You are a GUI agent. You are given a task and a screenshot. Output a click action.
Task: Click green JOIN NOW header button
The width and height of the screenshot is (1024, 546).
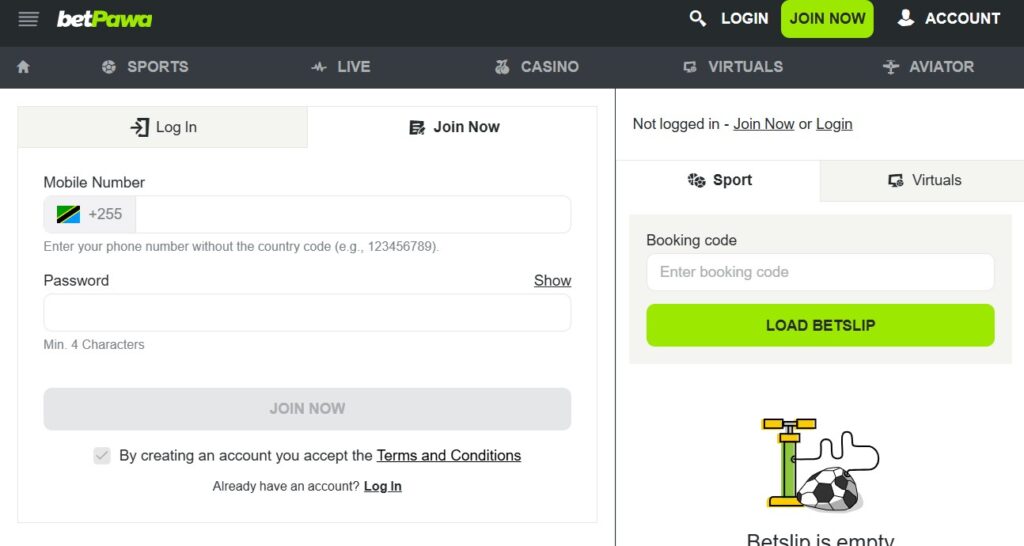click(827, 18)
